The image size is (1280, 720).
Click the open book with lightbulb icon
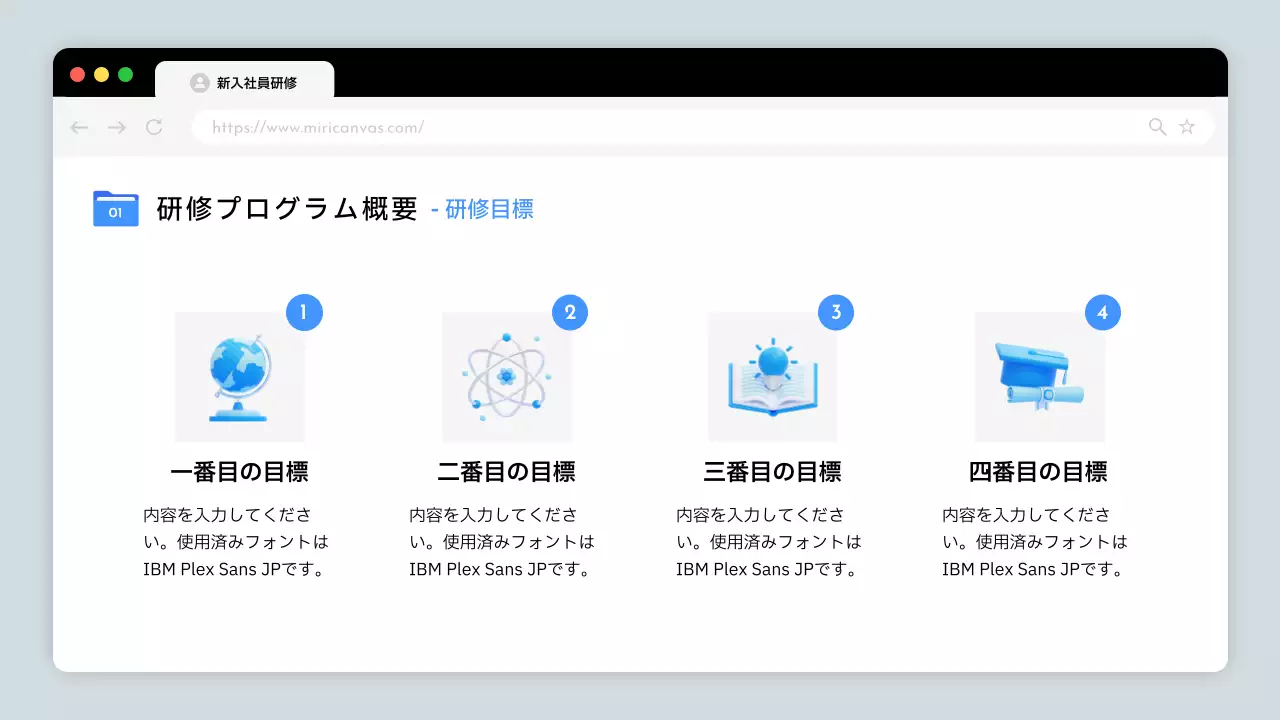(x=772, y=377)
